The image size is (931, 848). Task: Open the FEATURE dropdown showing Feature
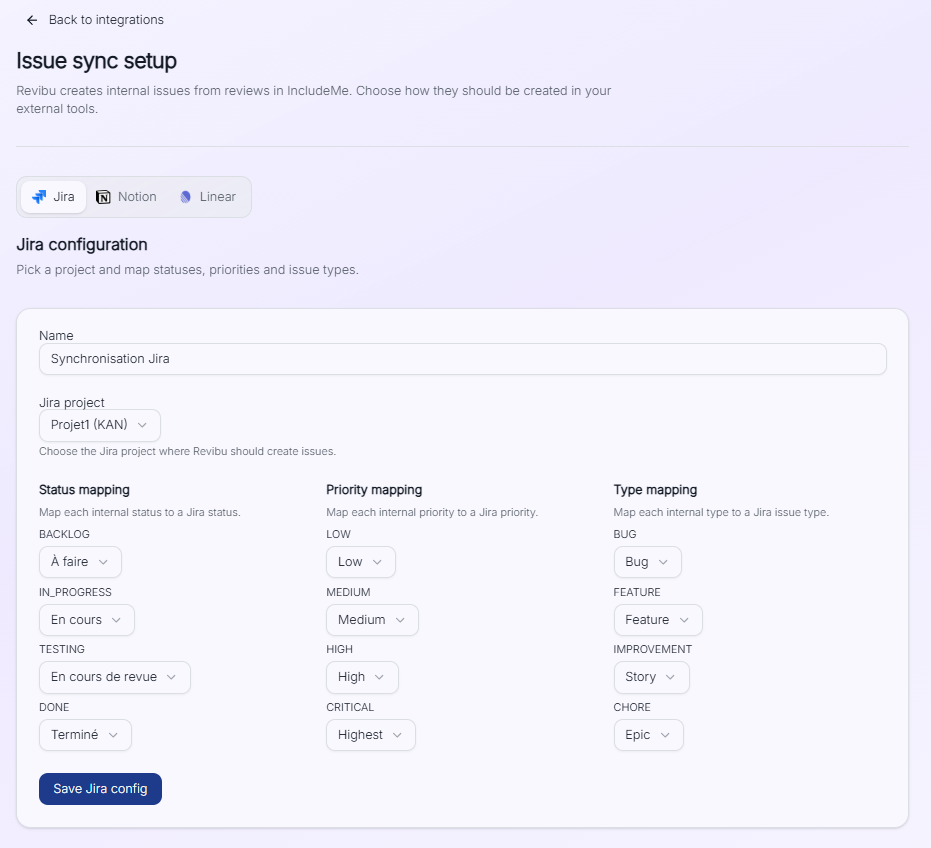coord(657,620)
